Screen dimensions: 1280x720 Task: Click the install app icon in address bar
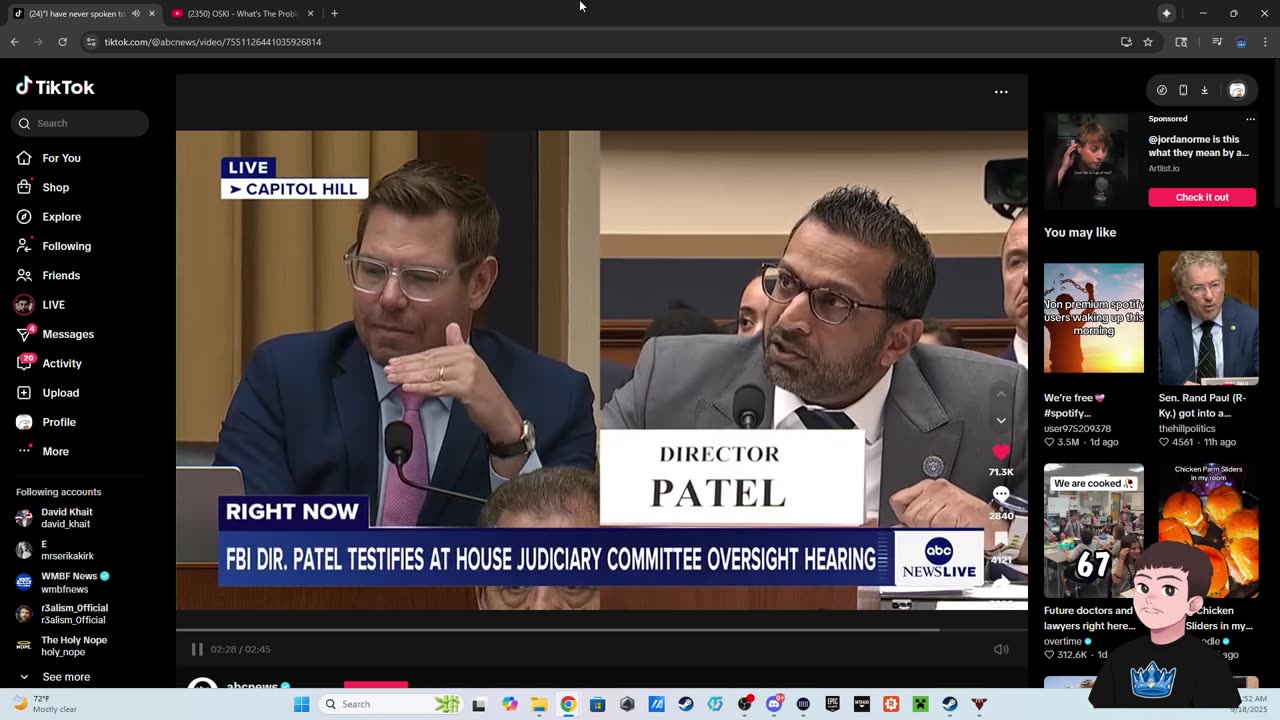(1126, 42)
